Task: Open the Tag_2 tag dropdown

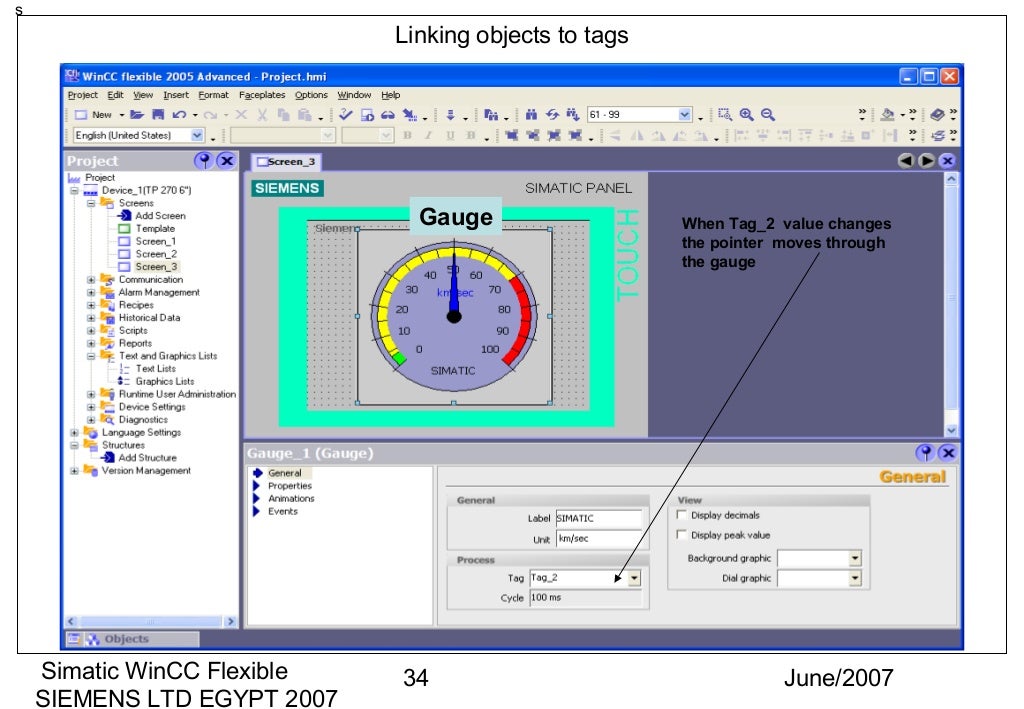Action: tap(634, 578)
